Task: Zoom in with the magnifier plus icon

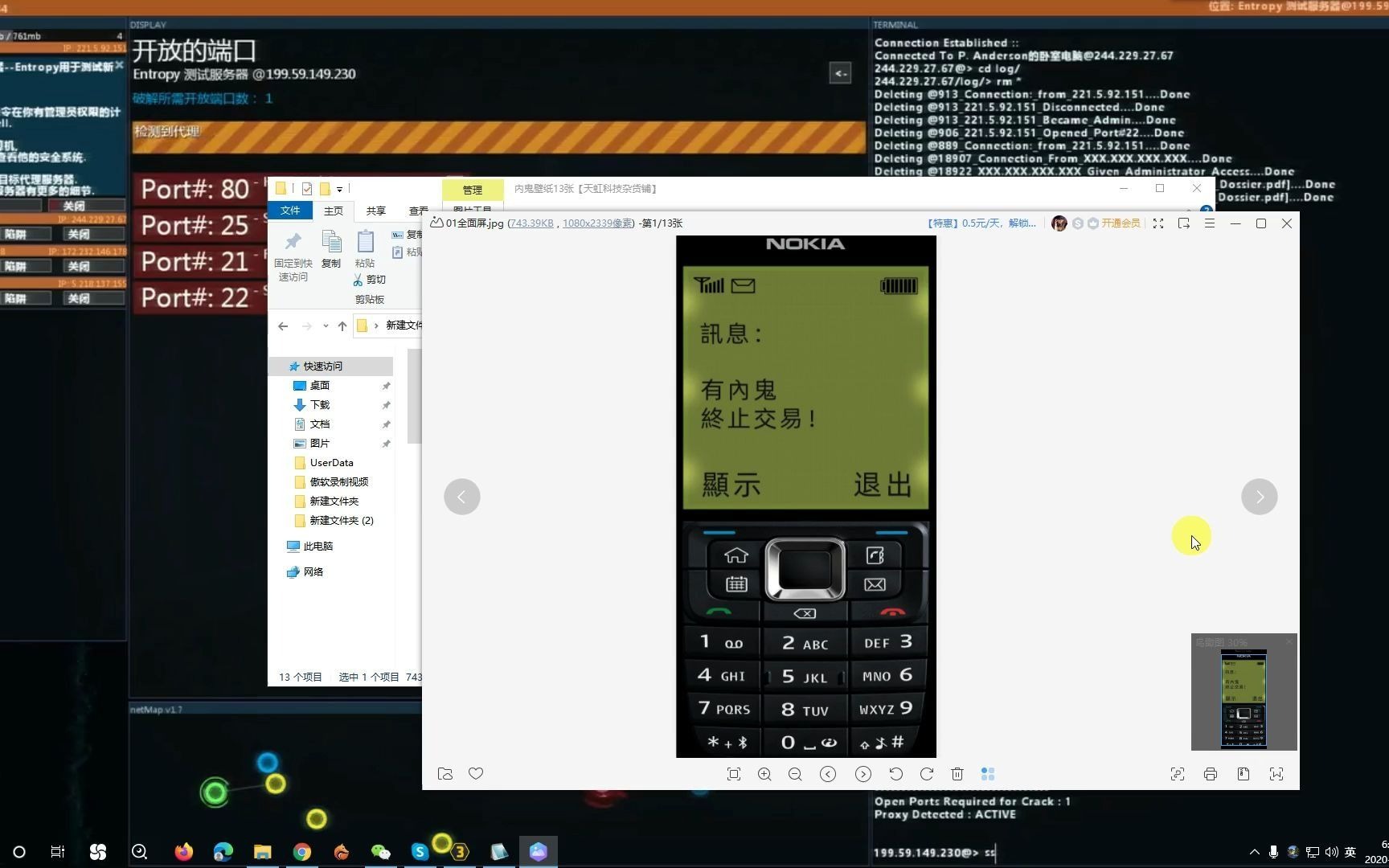Action: 764,774
